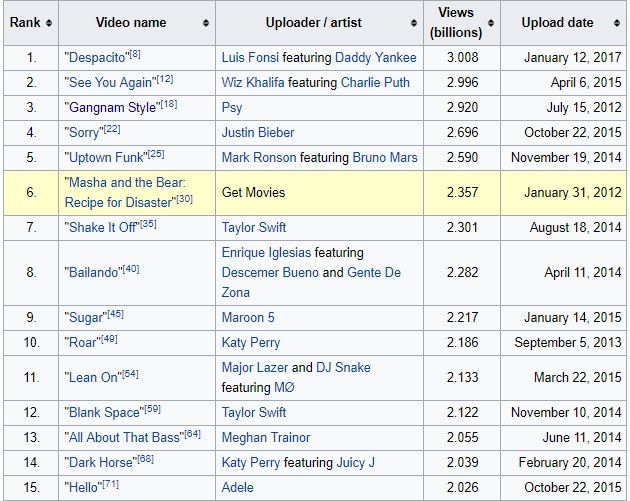Select the "July 15, 2012" date cell
Screen dimensions: 630x501
tap(563, 108)
